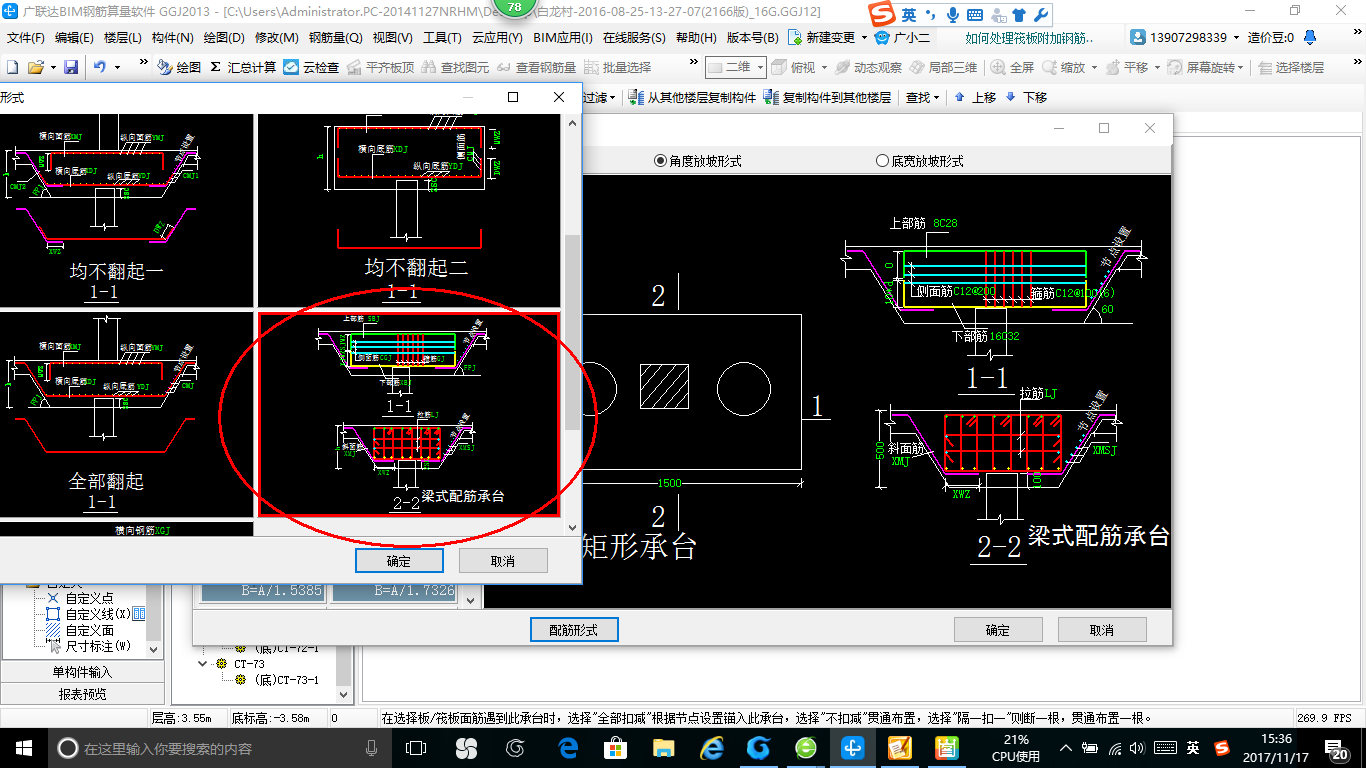The image size is (1366, 768).
Task: Click 局部三维 local 3D tool
Action: pyautogui.click(x=943, y=67)
